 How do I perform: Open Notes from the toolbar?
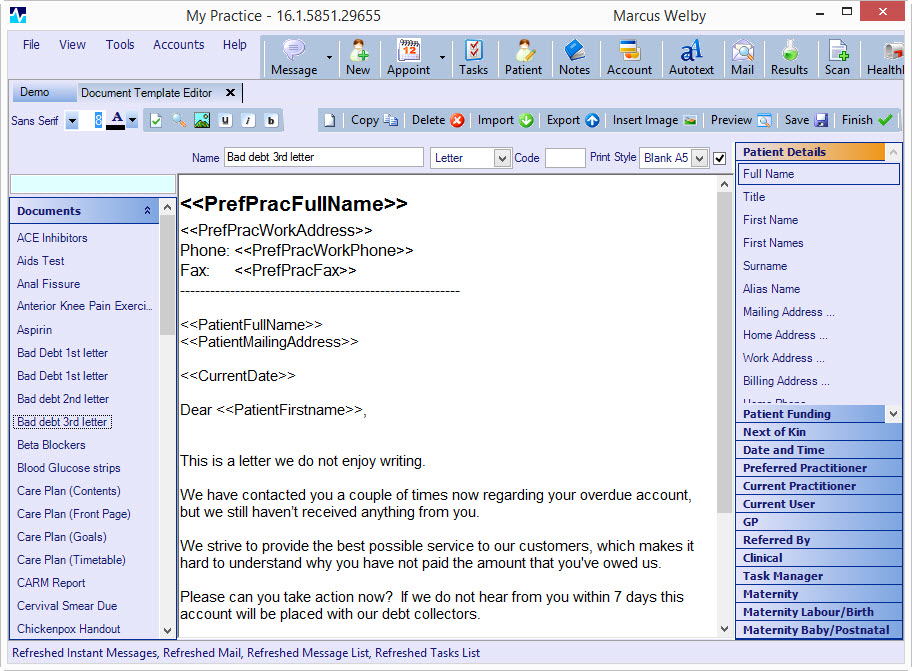(x=574, y=57)
